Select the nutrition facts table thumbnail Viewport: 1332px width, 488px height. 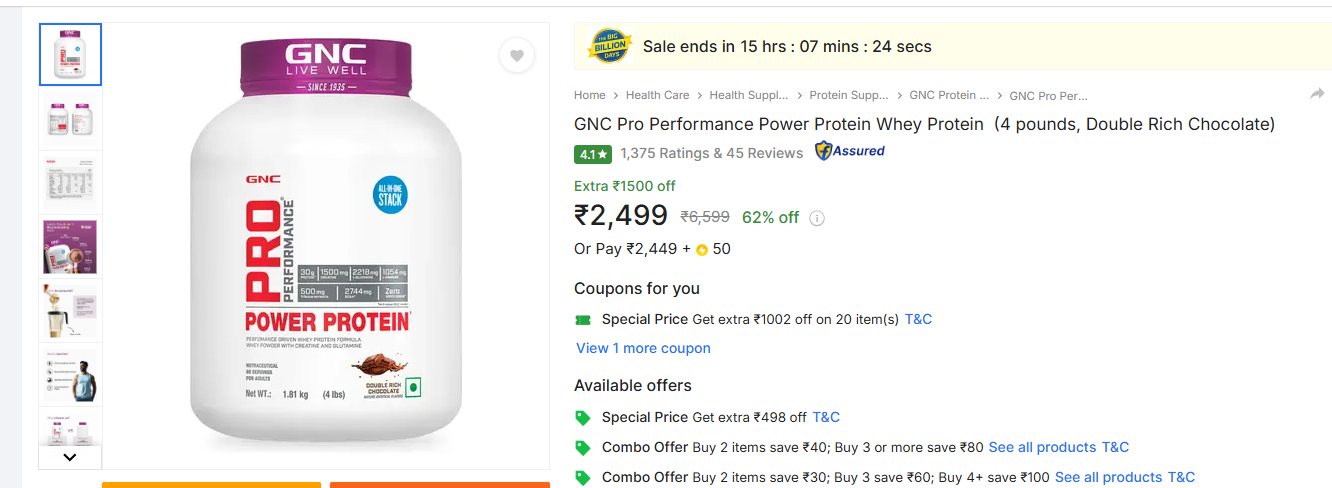(x=70, y=182)
